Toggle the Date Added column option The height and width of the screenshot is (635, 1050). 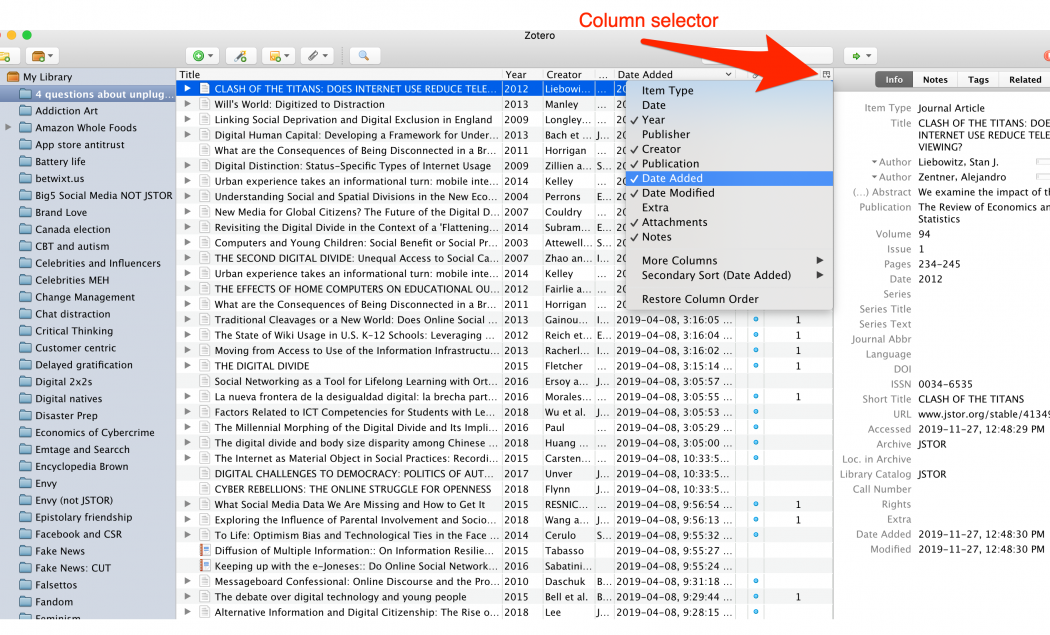729,178
